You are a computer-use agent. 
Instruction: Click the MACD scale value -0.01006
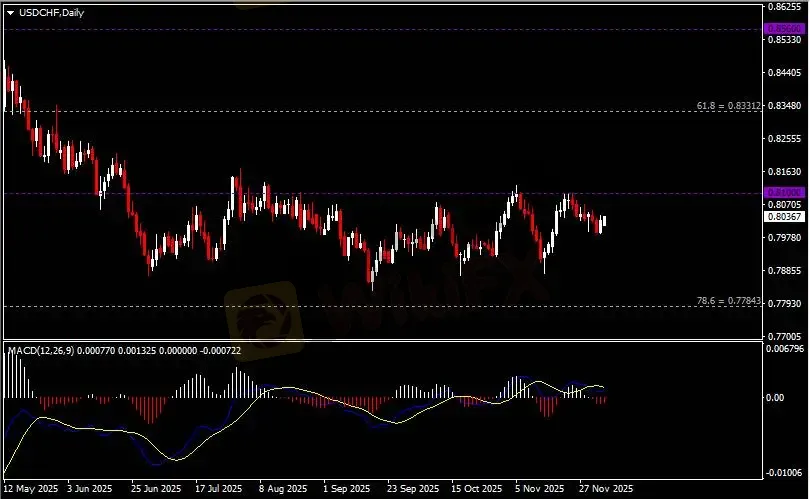tap(785, 473)
